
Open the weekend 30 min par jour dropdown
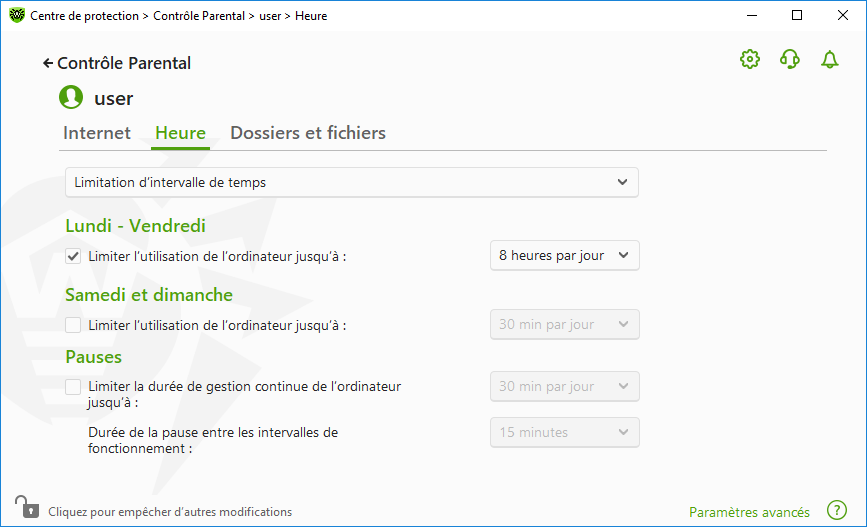coord(565,325)
